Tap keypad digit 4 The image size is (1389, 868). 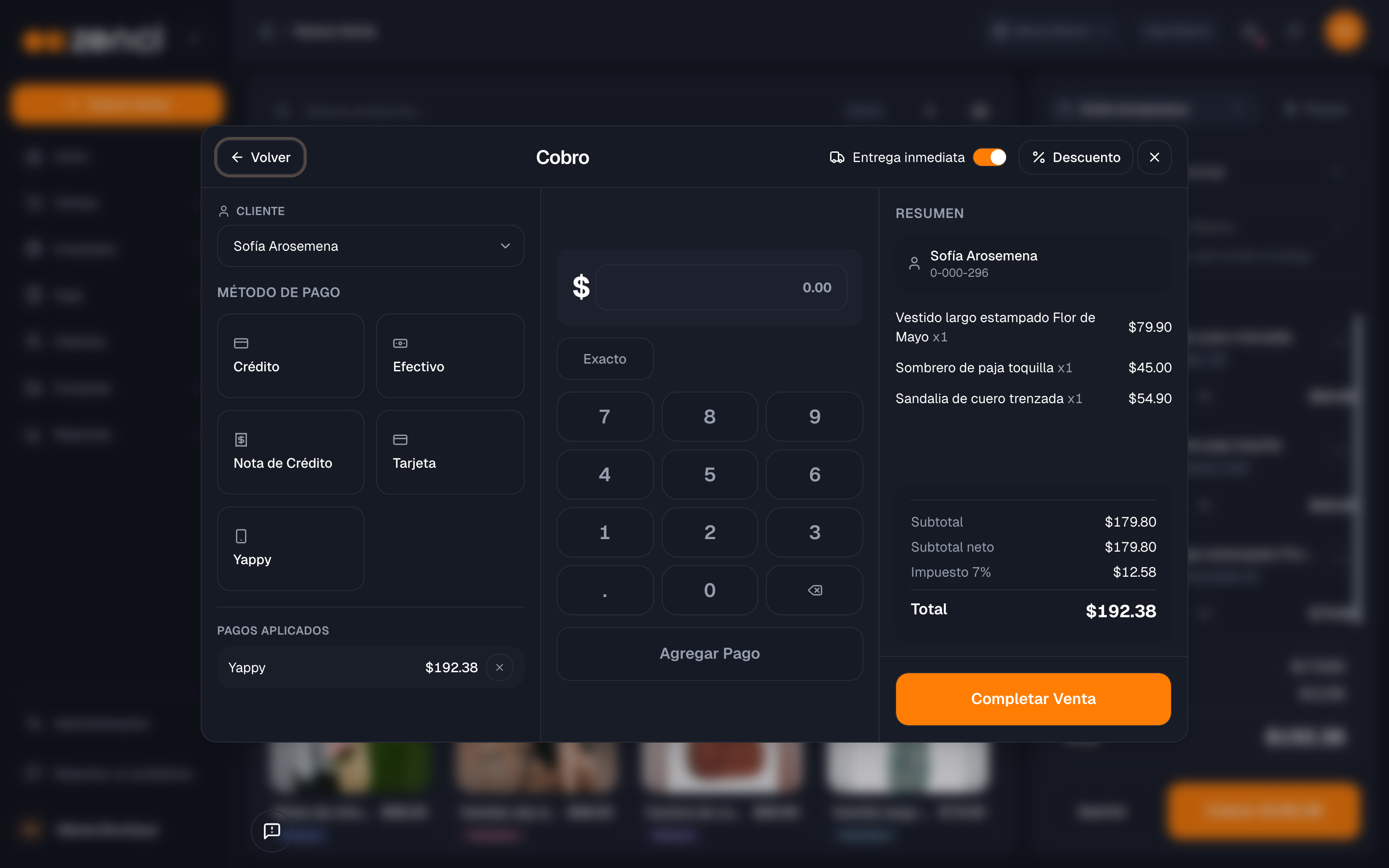coord(604,475)
